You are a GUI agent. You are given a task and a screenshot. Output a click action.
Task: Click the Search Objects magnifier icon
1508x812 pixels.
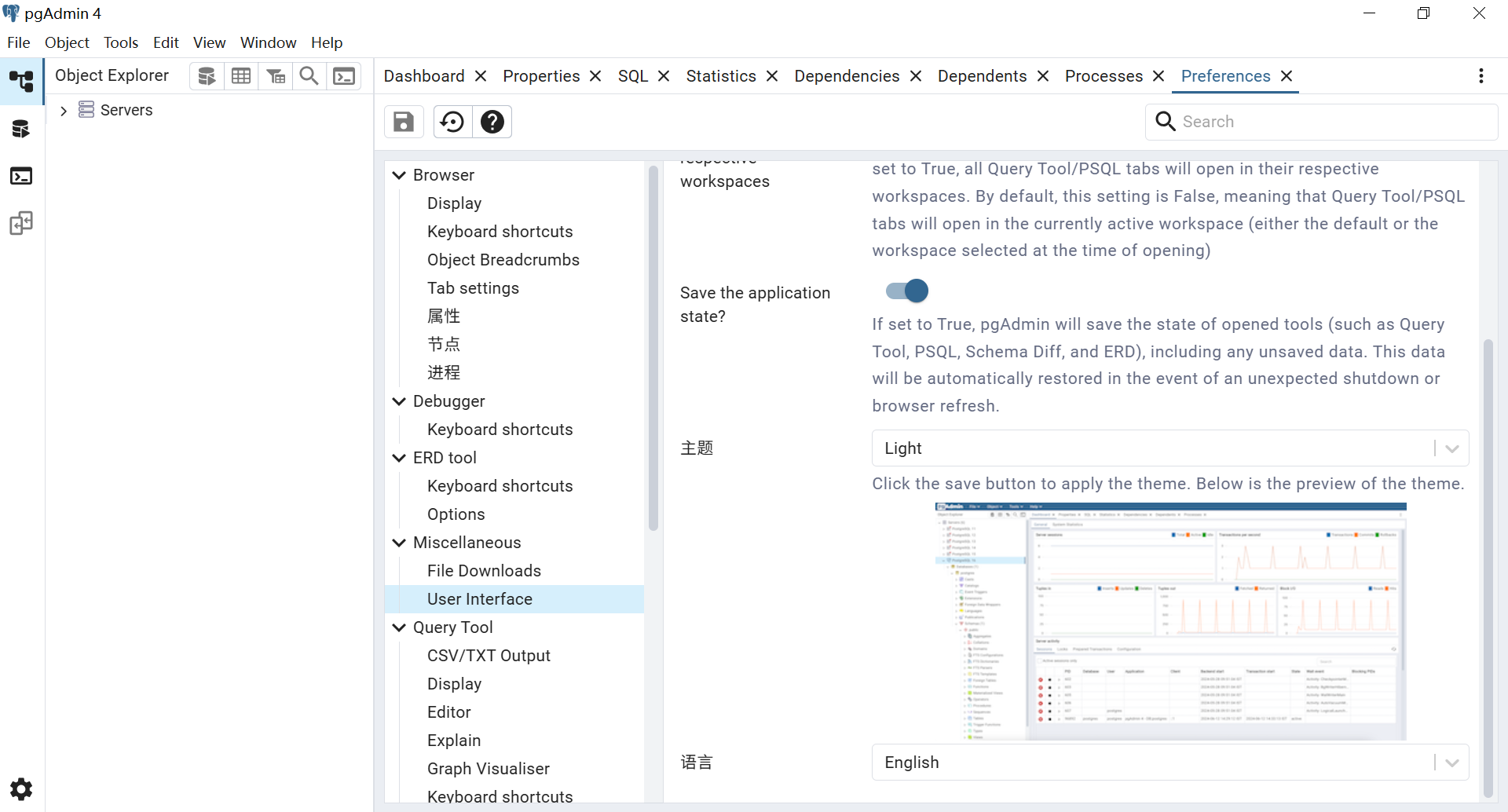309,76
